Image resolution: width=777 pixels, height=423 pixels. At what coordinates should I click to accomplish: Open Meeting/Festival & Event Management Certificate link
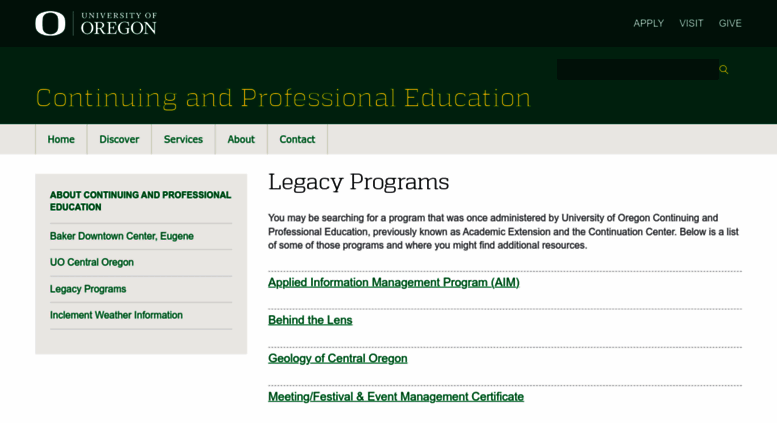click(x=396, y=397)
